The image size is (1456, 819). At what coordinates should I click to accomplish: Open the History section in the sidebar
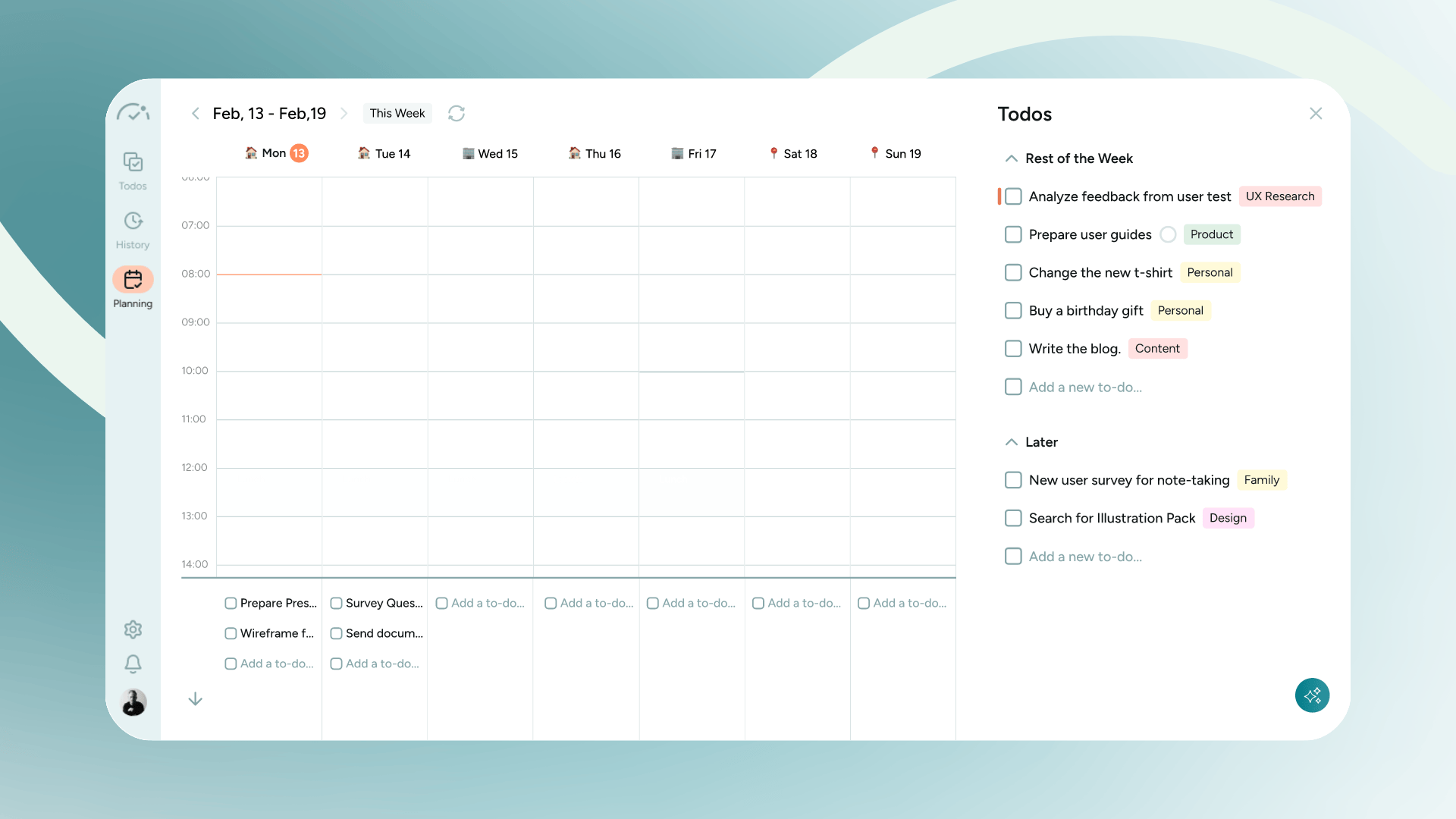[x=133, y=227]
